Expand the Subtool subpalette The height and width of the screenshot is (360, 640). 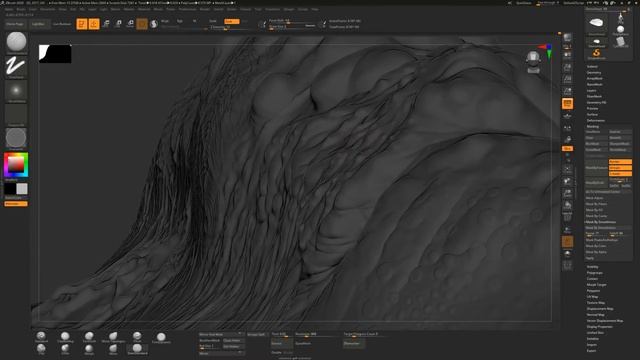click(592, 67)
